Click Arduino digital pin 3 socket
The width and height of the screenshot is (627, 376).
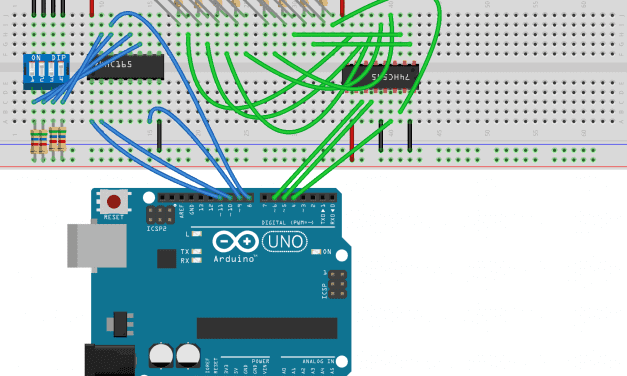(303, 198)
